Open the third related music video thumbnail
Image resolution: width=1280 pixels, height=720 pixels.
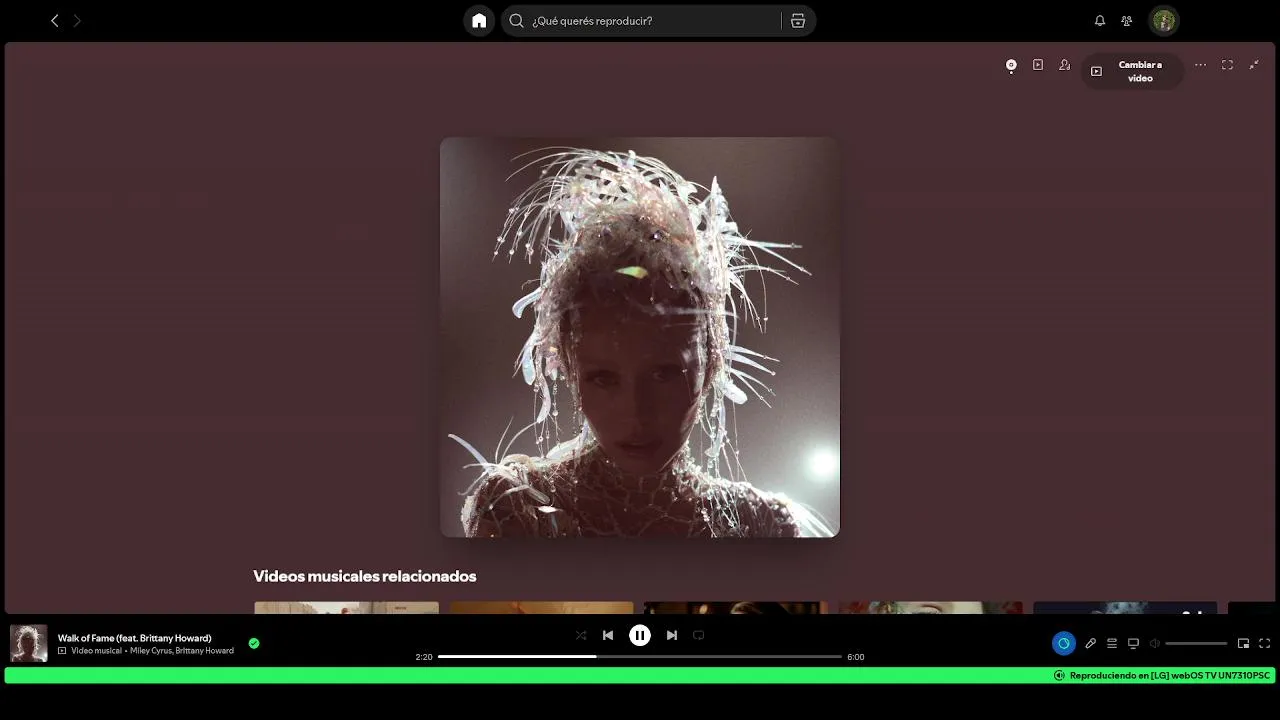point(736,607)
